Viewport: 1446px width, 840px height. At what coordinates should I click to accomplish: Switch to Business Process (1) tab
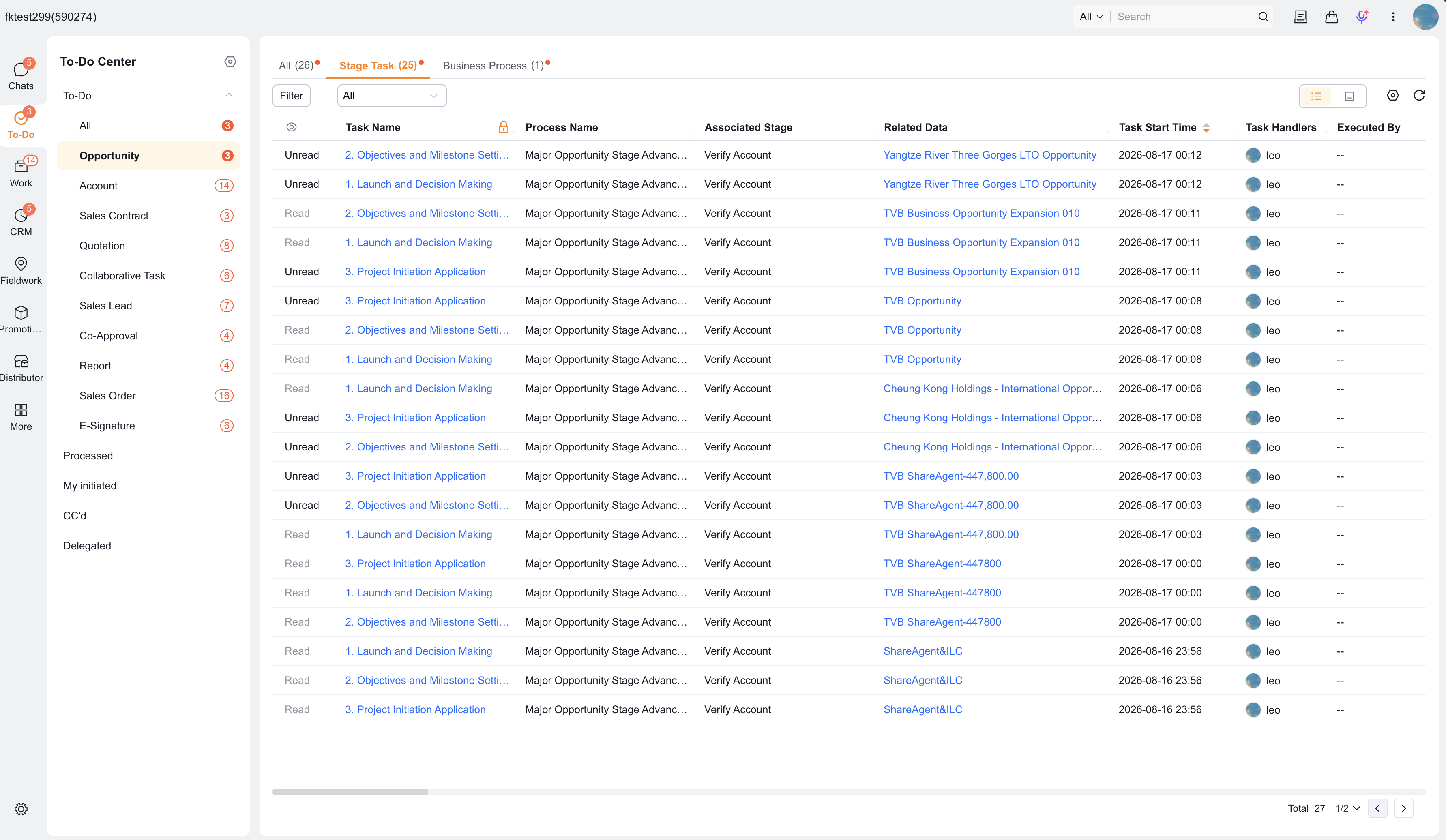[493, 65]
